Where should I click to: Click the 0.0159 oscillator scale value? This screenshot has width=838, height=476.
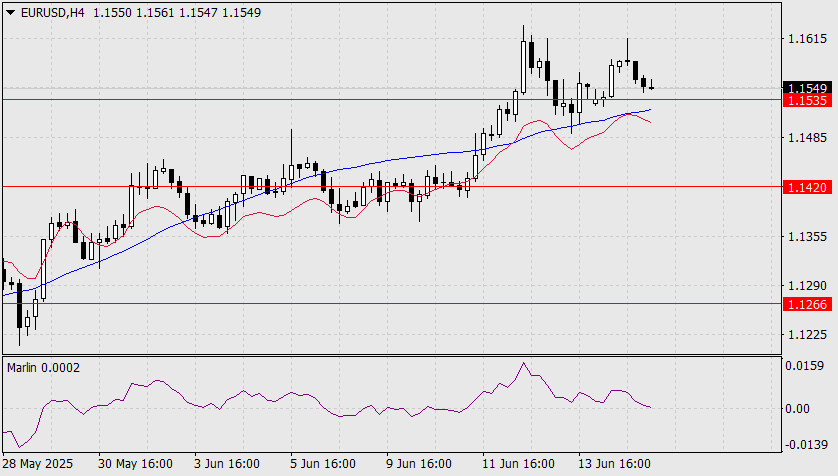805,366
